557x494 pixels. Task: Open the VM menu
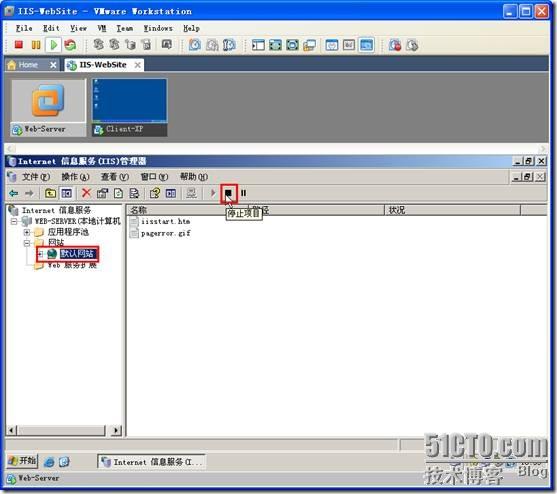[x=102, y=28]
